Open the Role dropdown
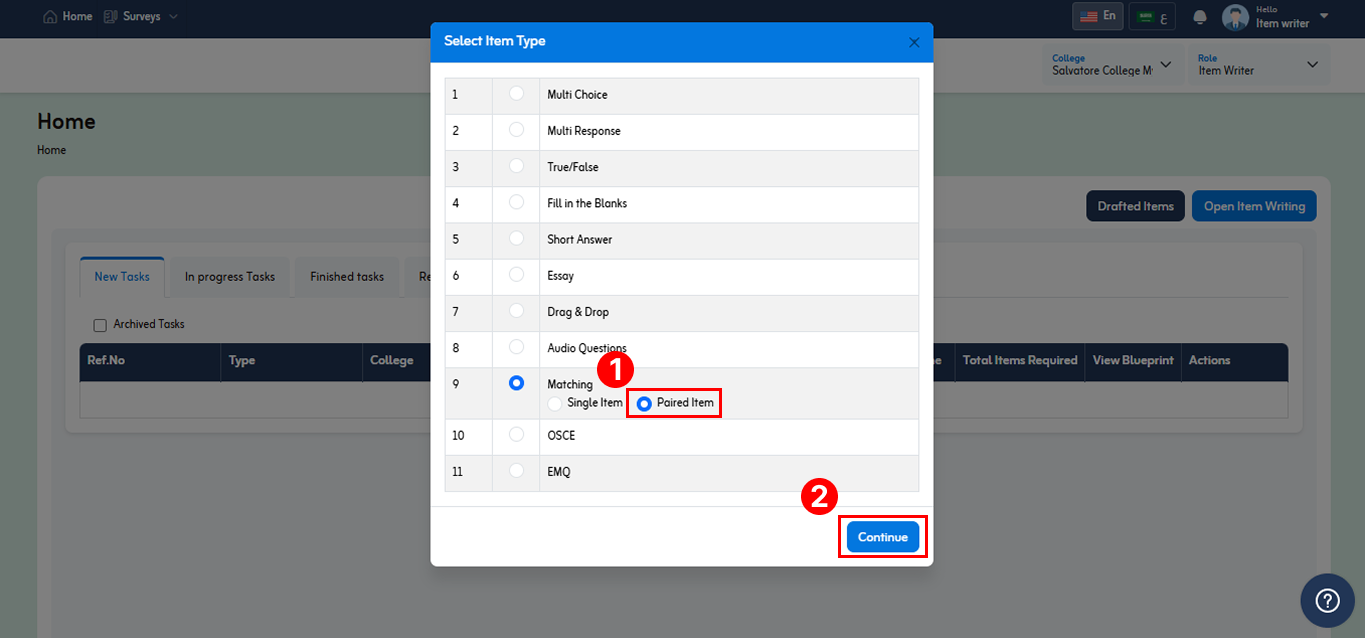The width and height of the screenshot is (1365, 638). pyautogui.click(x=1260, y=65)
